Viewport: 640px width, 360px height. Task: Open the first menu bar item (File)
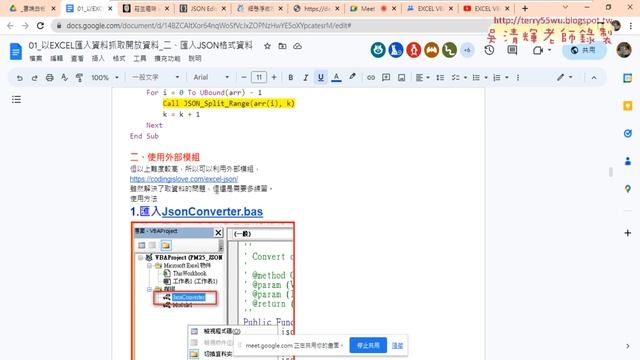pos(36,58)
